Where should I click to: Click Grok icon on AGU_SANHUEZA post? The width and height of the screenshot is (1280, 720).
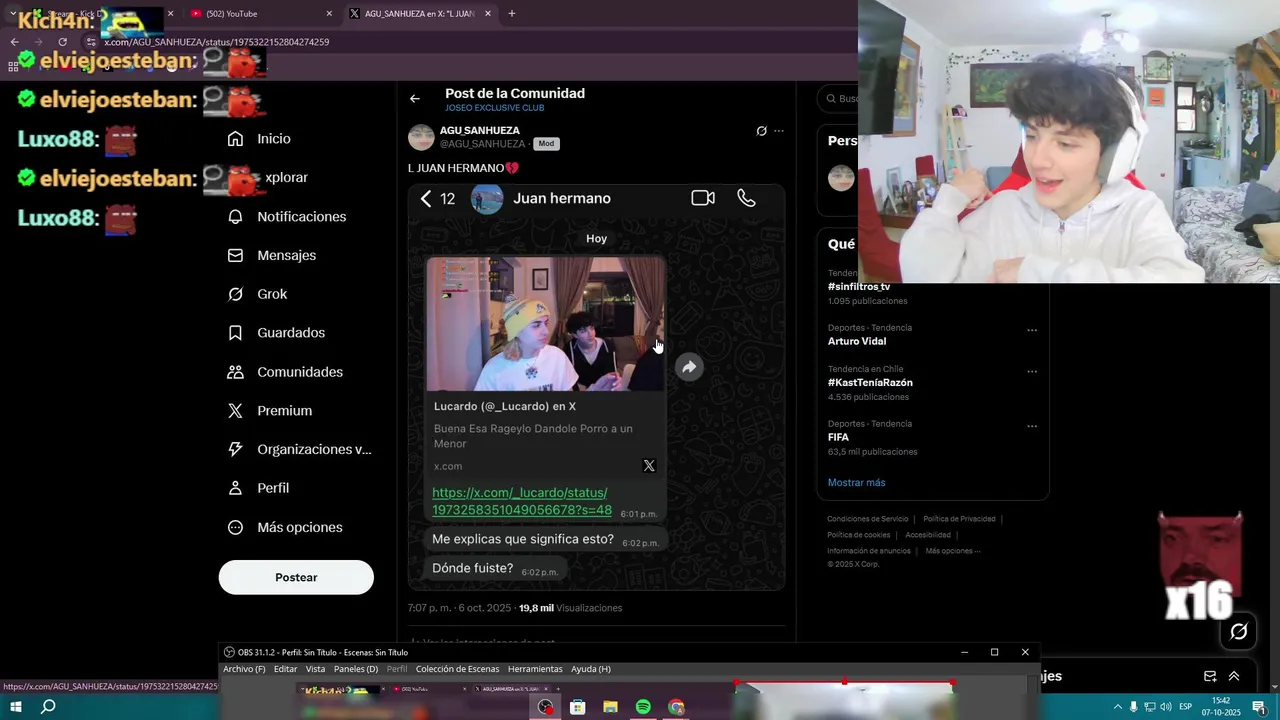[761, 131]
